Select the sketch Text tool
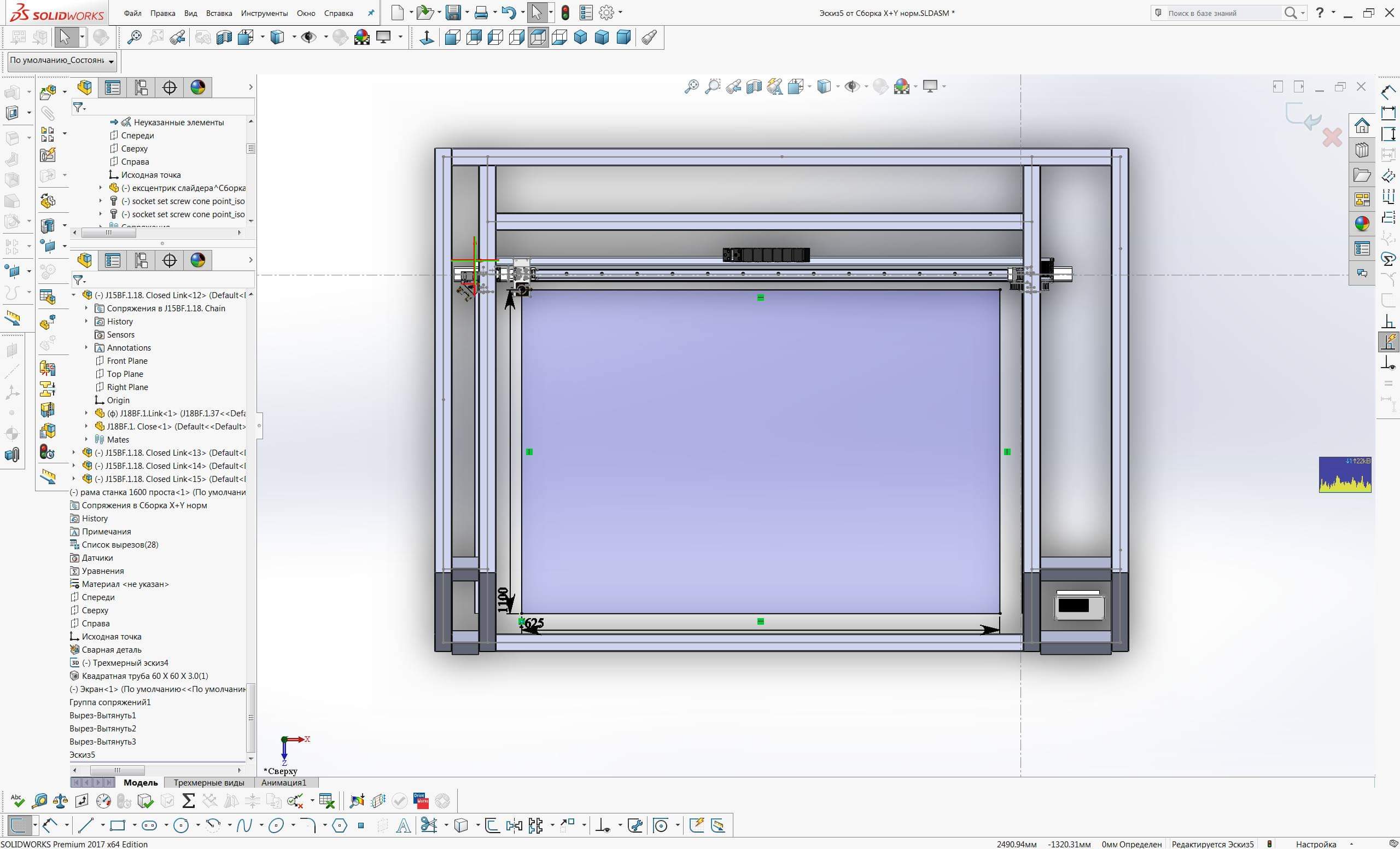Viewport: 1400px width, 849px height. (403, 825)
